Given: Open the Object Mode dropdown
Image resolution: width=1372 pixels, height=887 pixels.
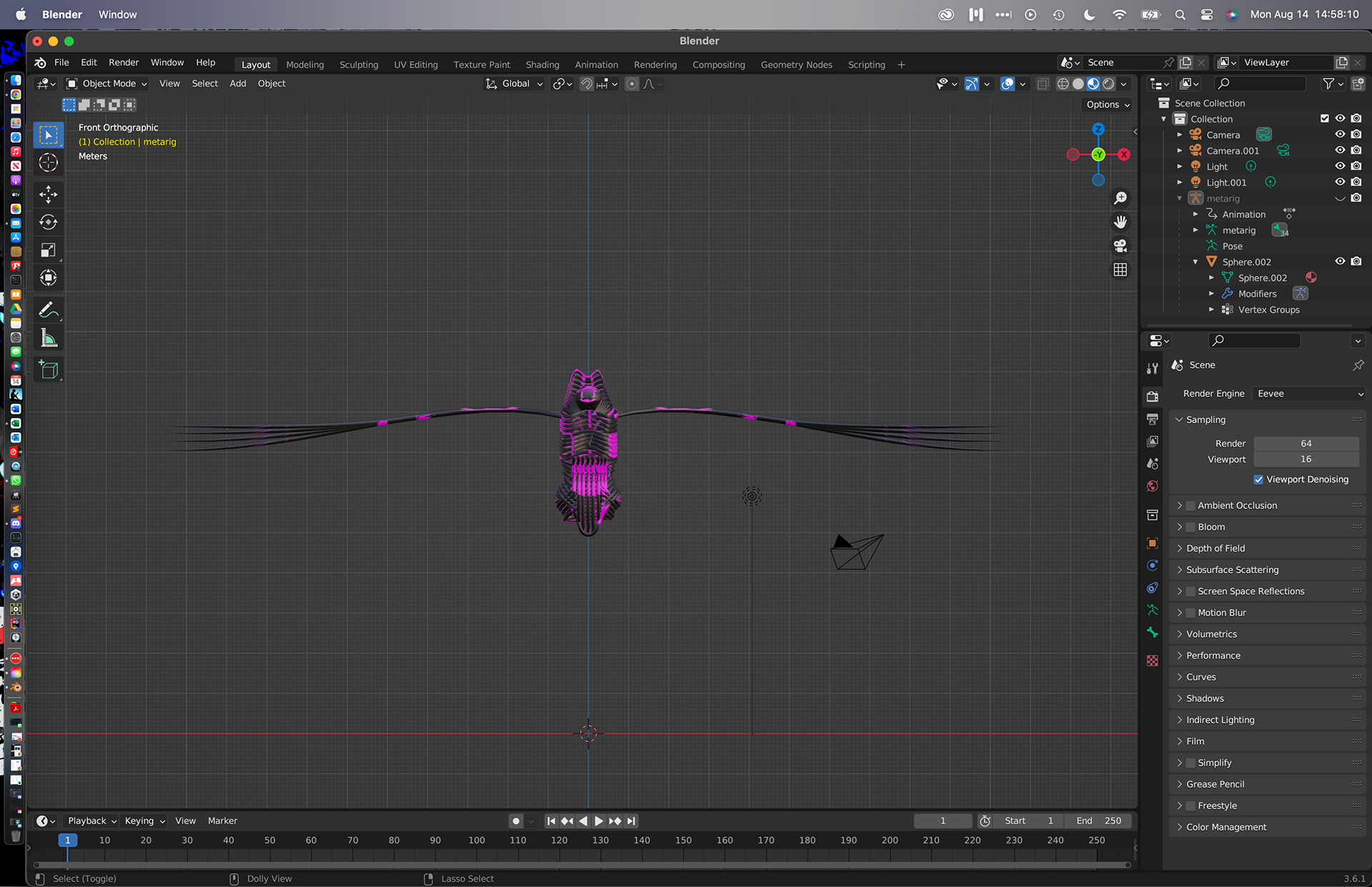Looking at the screenshot, I should (107, 84).
